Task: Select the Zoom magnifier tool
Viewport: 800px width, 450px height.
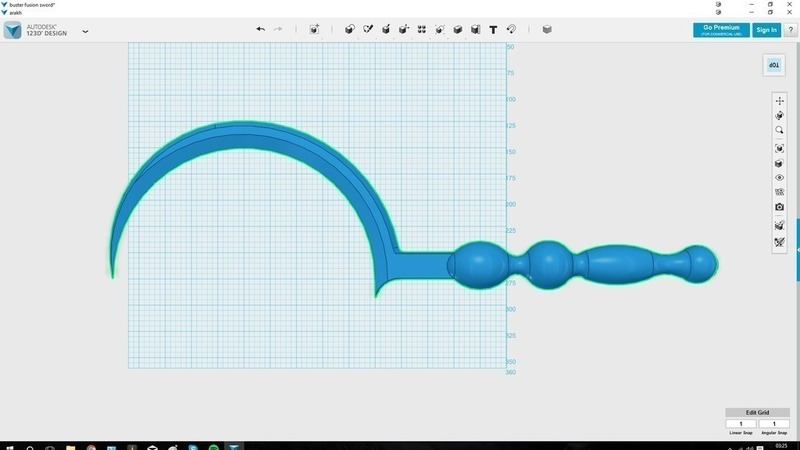Action: (x=780, y=131)
